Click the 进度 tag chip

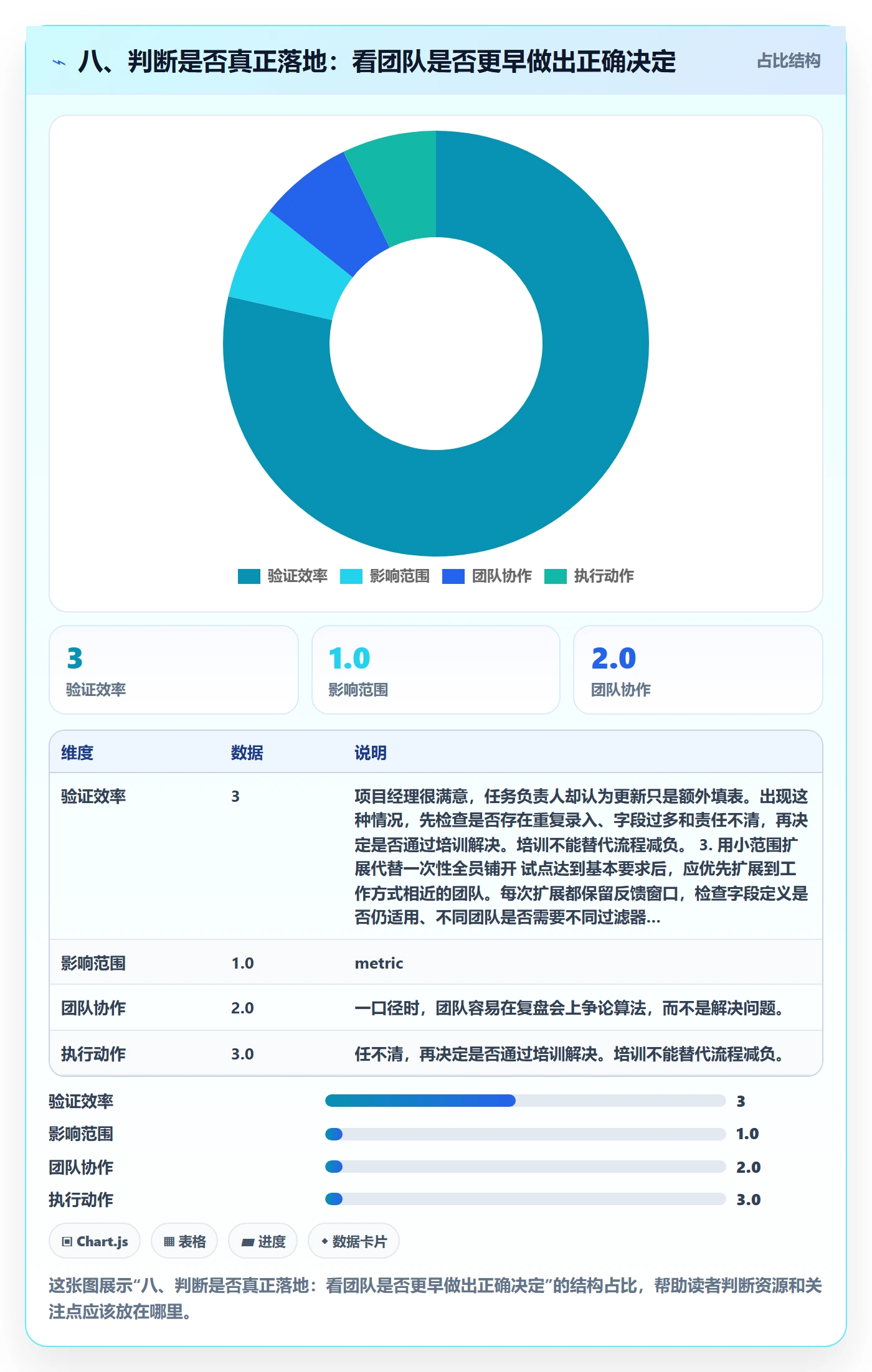click(x=263, y=1241)
